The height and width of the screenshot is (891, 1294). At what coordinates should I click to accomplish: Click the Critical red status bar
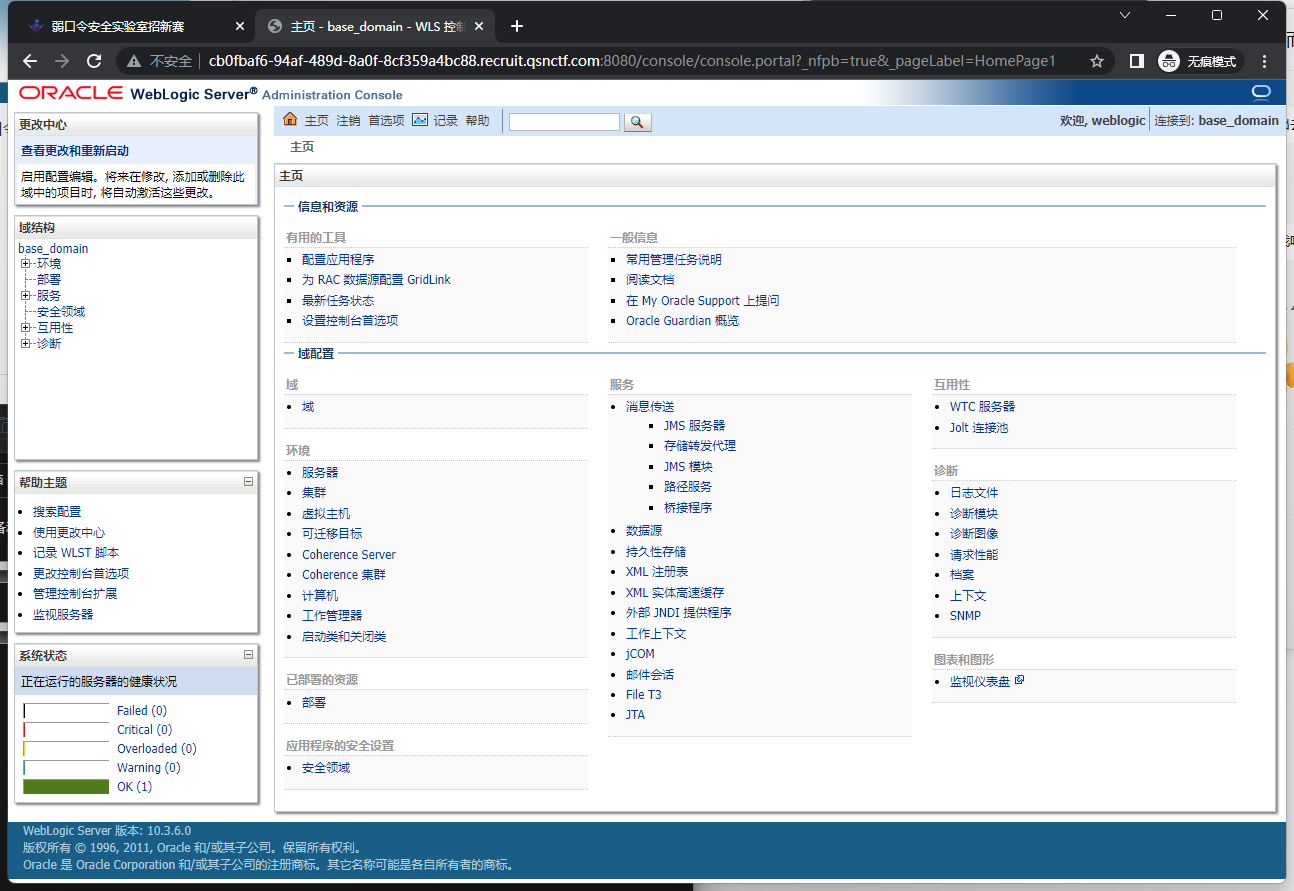pos(66,730)
